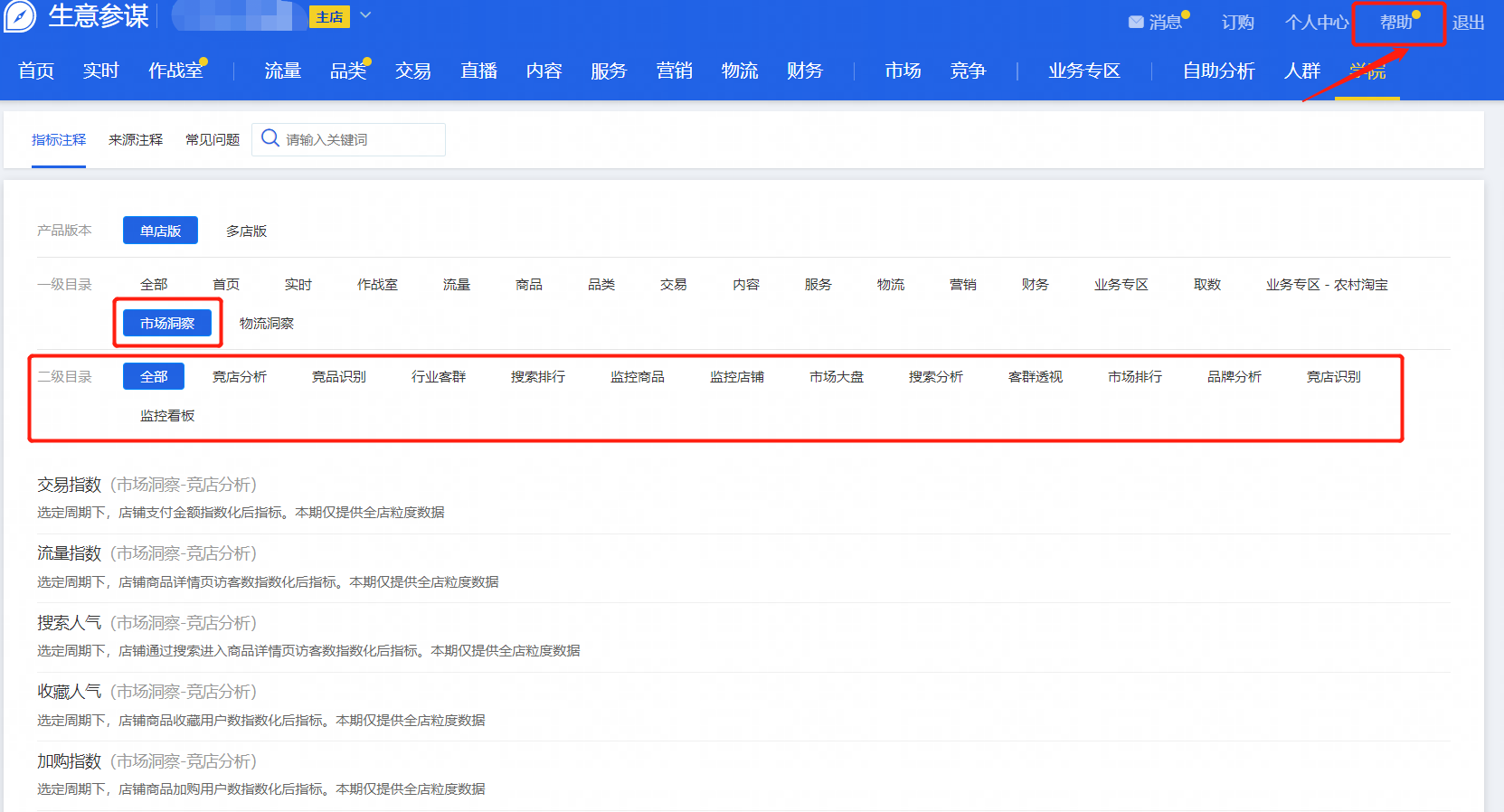This screenshot has height=812, width=1504.
Task: Open 订购 in top bar
Action: (1237, 23)
